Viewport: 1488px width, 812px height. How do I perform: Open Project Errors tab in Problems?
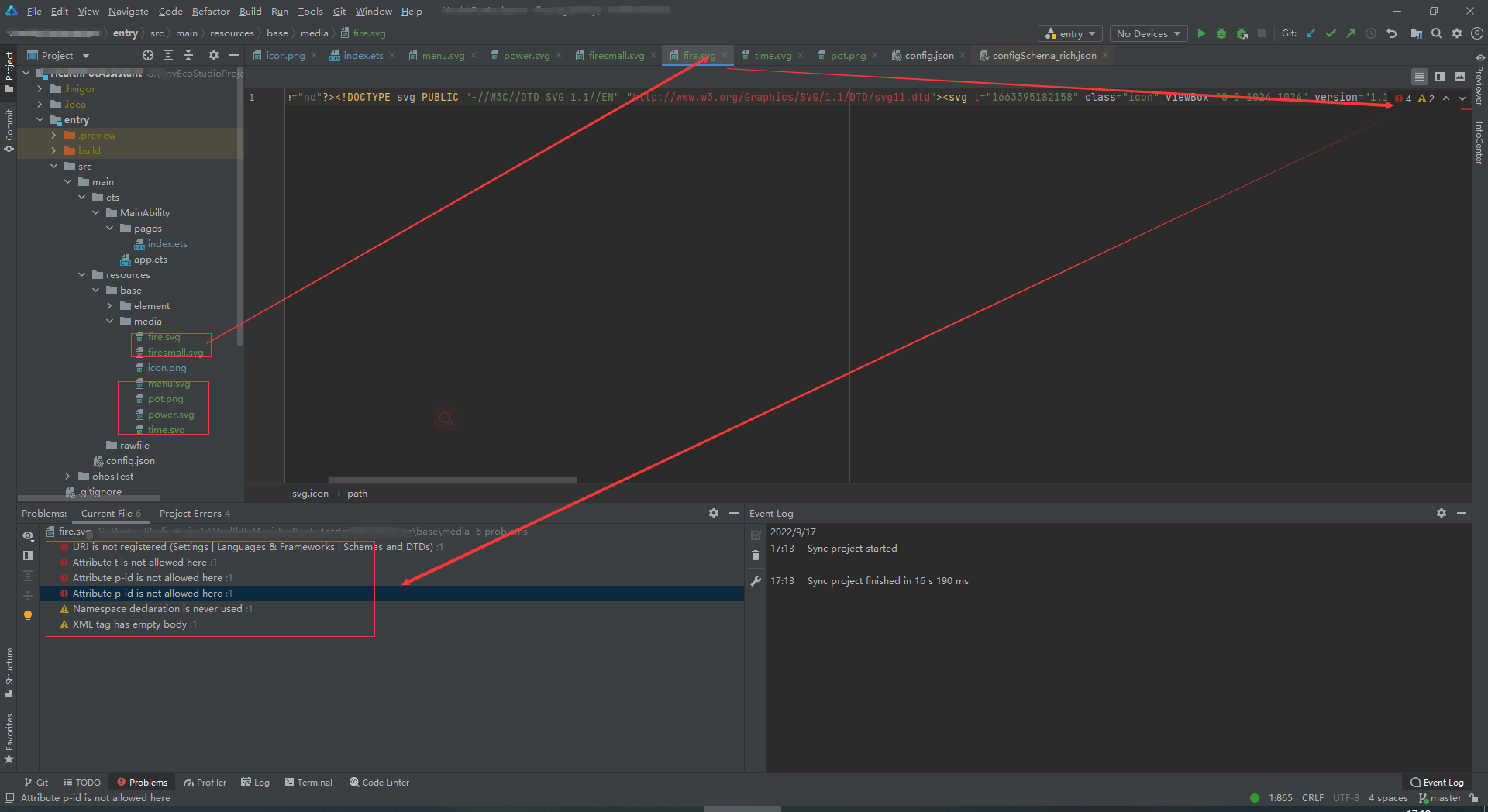pos(195,513)
